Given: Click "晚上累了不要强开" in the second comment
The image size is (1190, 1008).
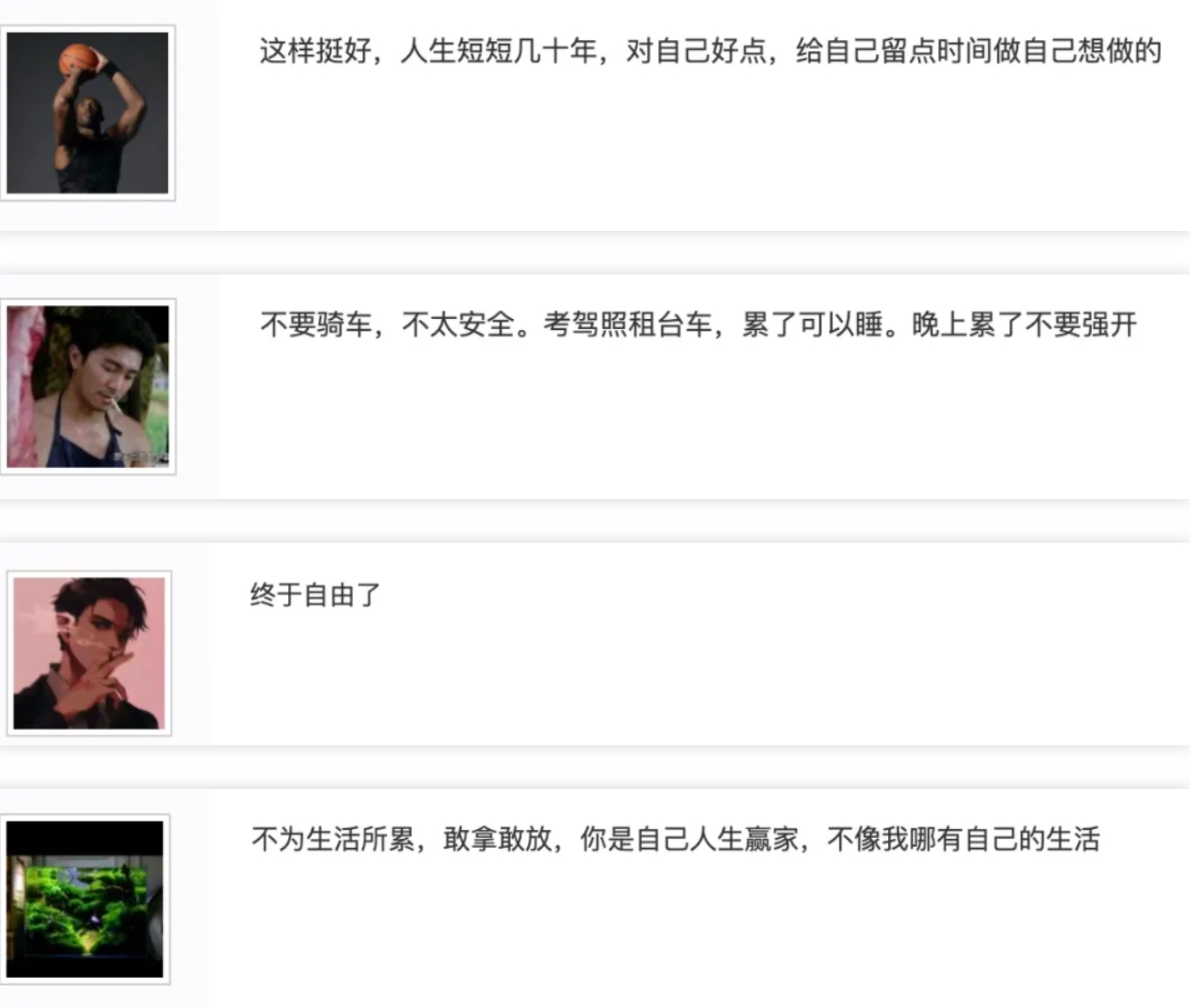Looking at the screenshot, I should (x=1025, y=324).
